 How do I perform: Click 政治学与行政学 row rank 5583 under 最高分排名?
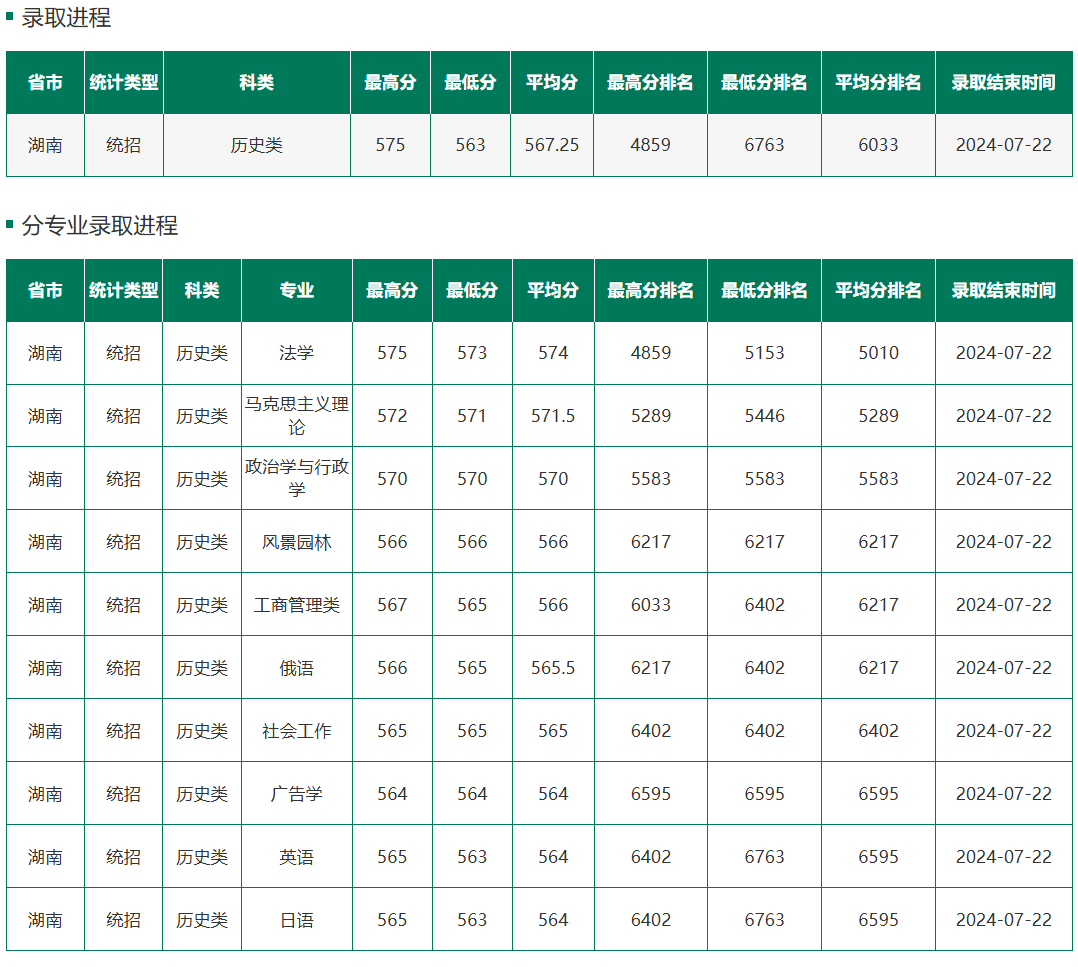tap(650, 478)
